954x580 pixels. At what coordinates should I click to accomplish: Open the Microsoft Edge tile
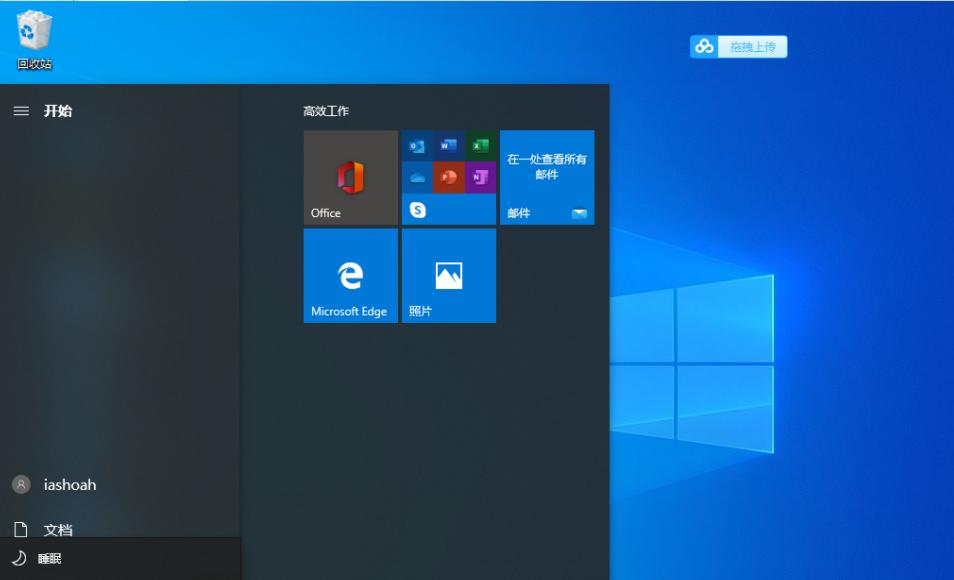[x=350, y=276]
